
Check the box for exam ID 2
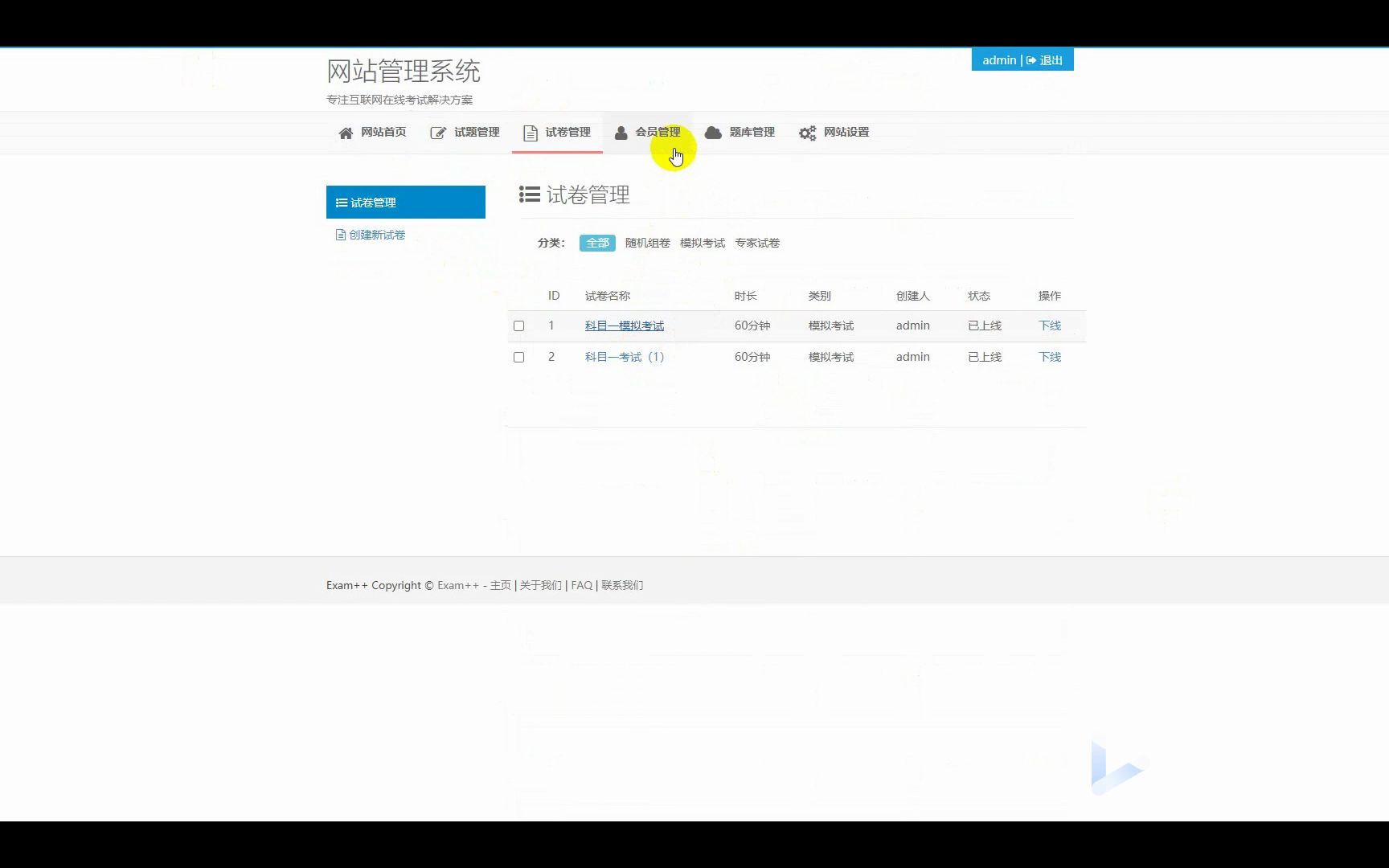[518, 358]
